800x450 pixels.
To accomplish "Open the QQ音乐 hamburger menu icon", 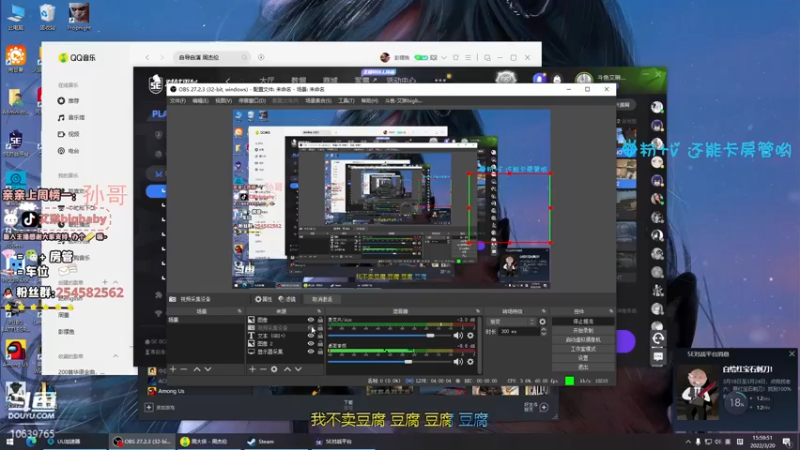I will pos(468,58).
